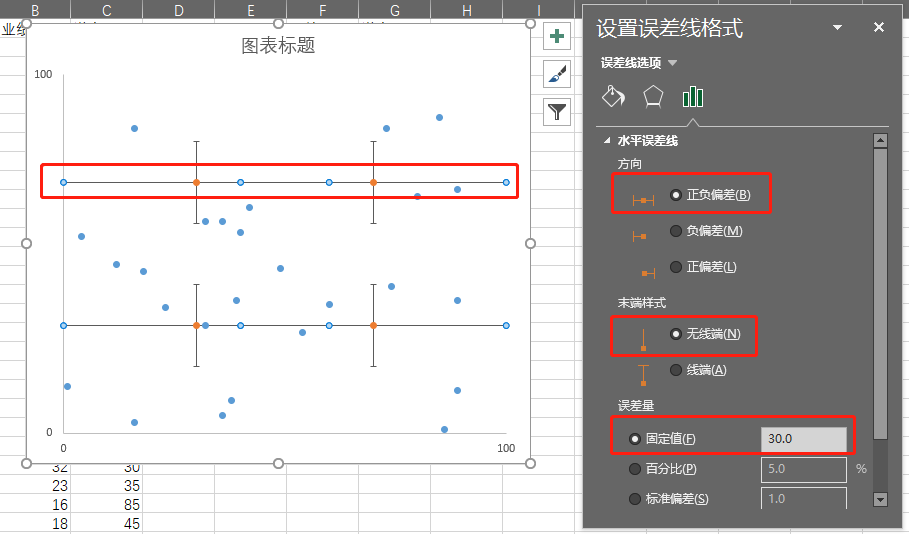Click the 正偏差 error bar preview icon
909x534 pixels.
point(648,273)
